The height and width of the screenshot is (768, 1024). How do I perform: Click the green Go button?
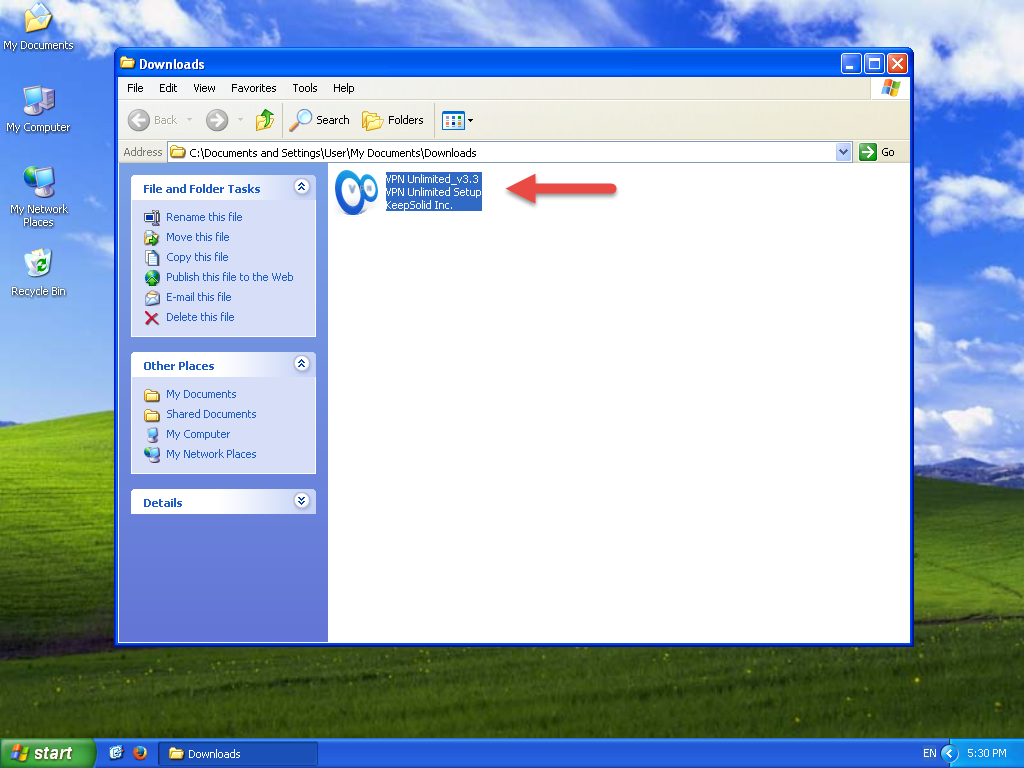pyautogui.click(x=876, y=152)
